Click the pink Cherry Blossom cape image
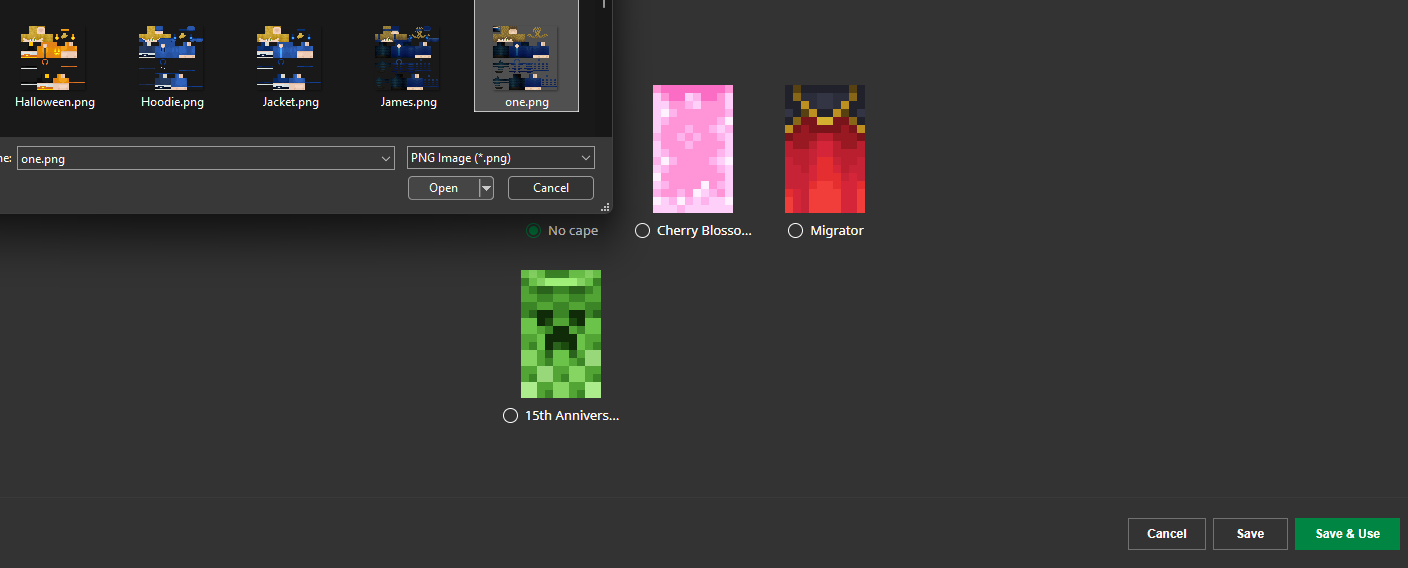This screenshot has width=1408, height=568. pyautogui.click(x=693, y=149)
